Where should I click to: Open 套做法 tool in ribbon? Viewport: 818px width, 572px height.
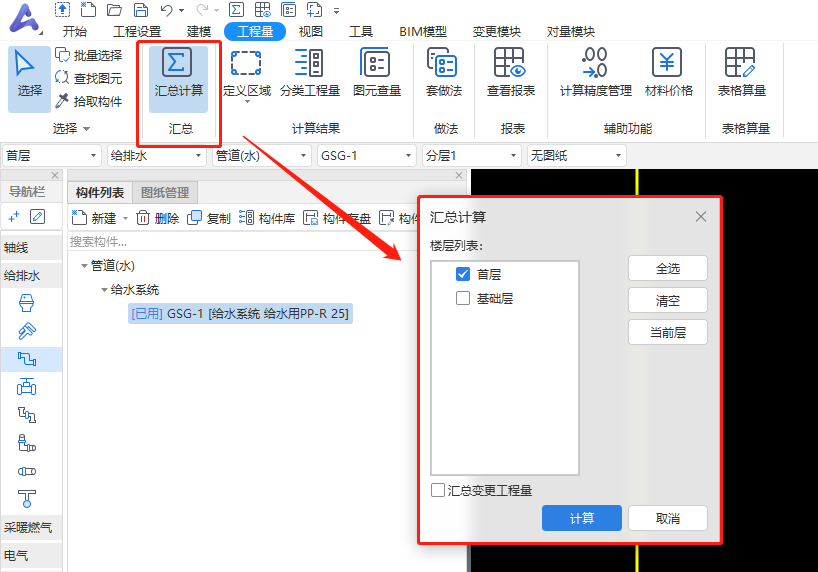click(443, 64)
